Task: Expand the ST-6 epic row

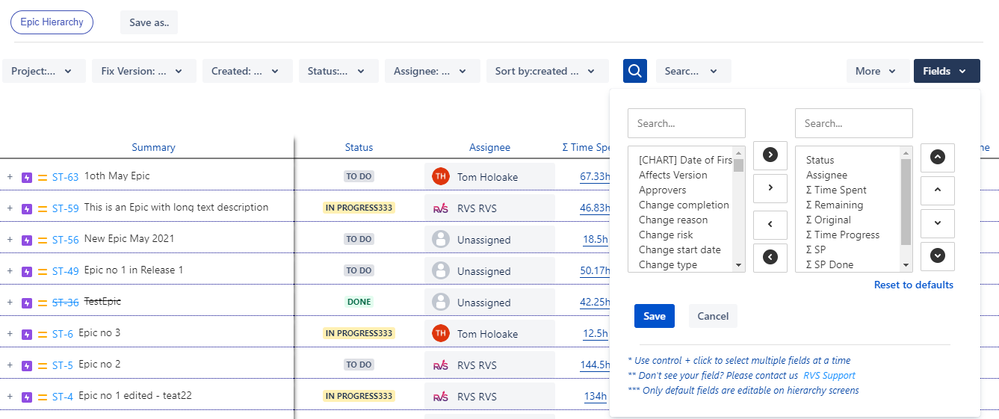Action: coord(10,334)
